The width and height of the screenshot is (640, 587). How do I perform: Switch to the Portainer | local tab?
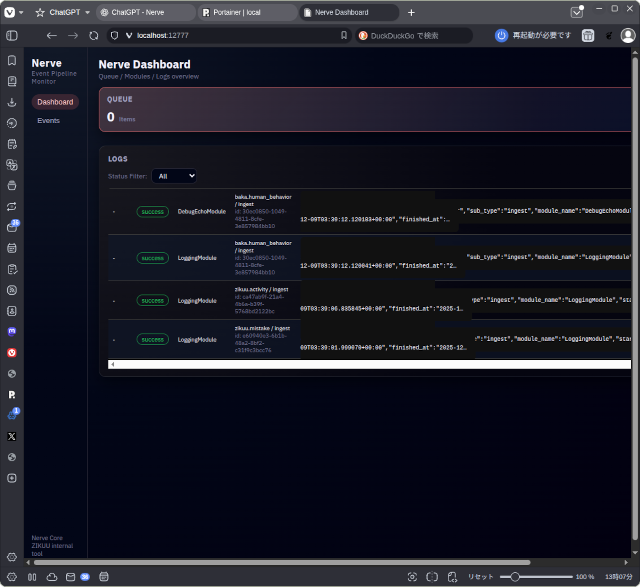pyautogui.click(x=245, y=12)
